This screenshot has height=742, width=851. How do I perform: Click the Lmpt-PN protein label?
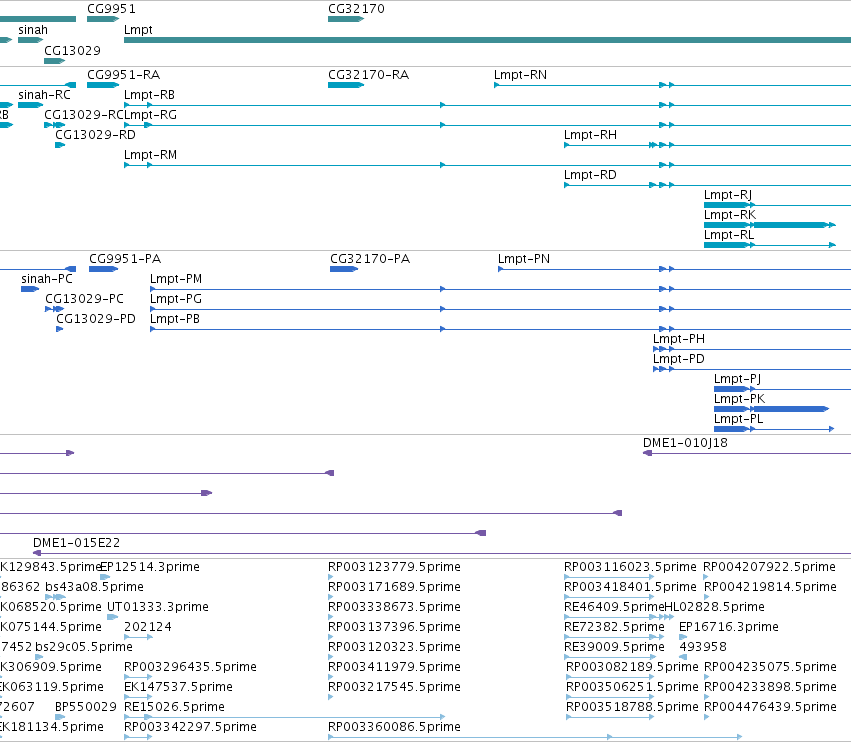[524, 258]
